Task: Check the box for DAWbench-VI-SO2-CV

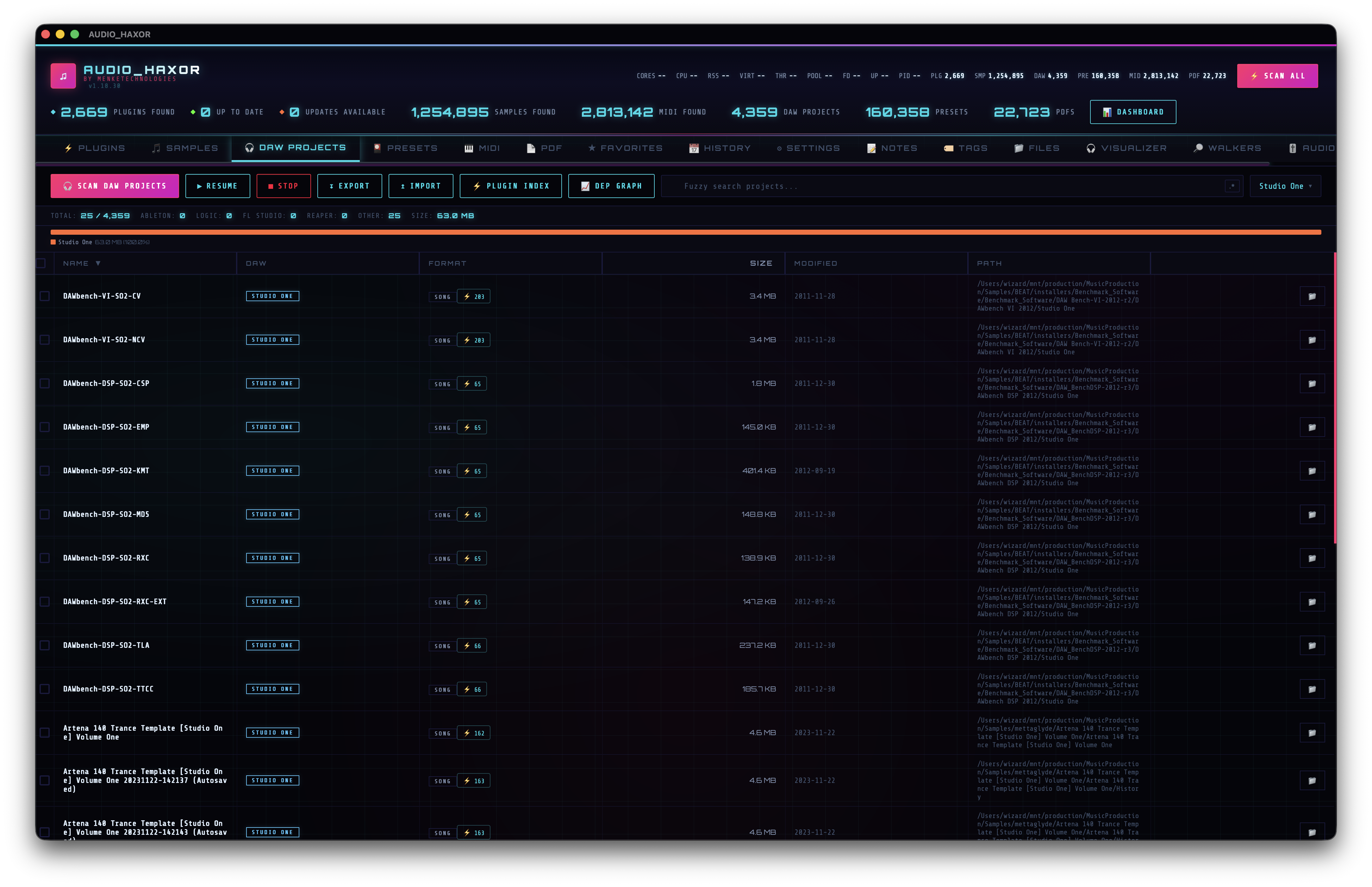Action: click(44, 296)
